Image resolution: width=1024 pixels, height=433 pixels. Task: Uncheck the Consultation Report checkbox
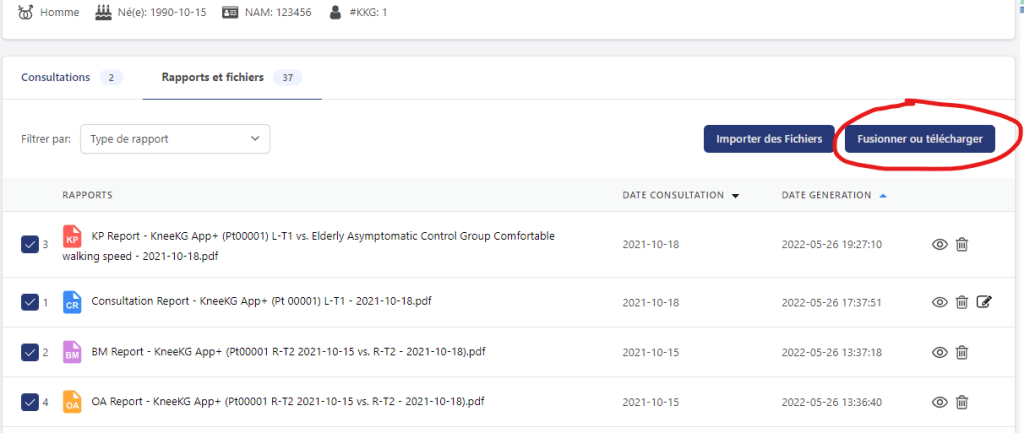click(x=29, y=302)
